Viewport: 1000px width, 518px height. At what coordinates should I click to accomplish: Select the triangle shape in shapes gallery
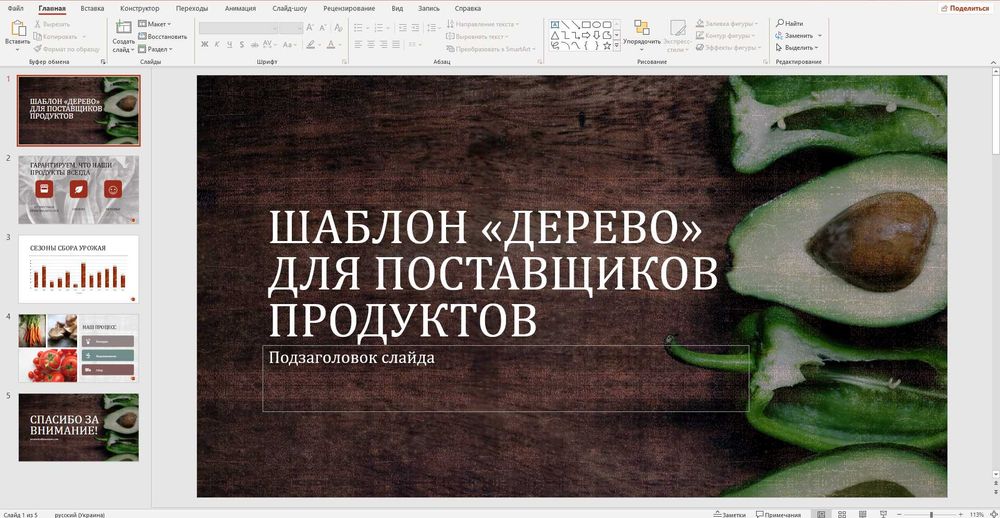[555, 35]
